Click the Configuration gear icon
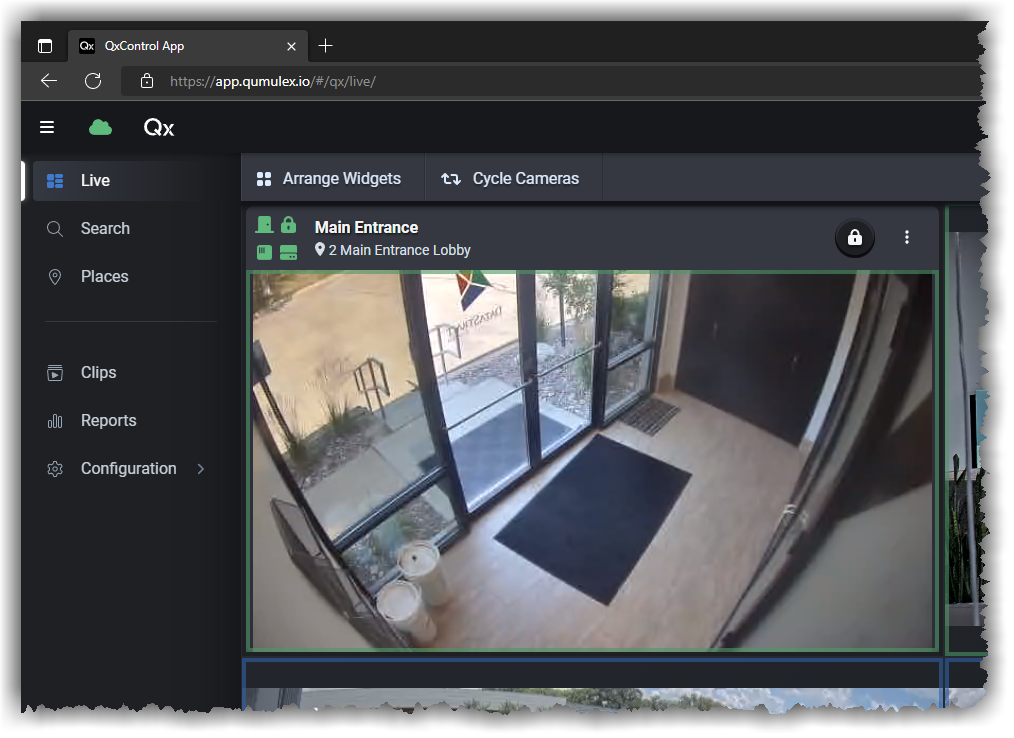1014x738 pixels. [55, 468]
